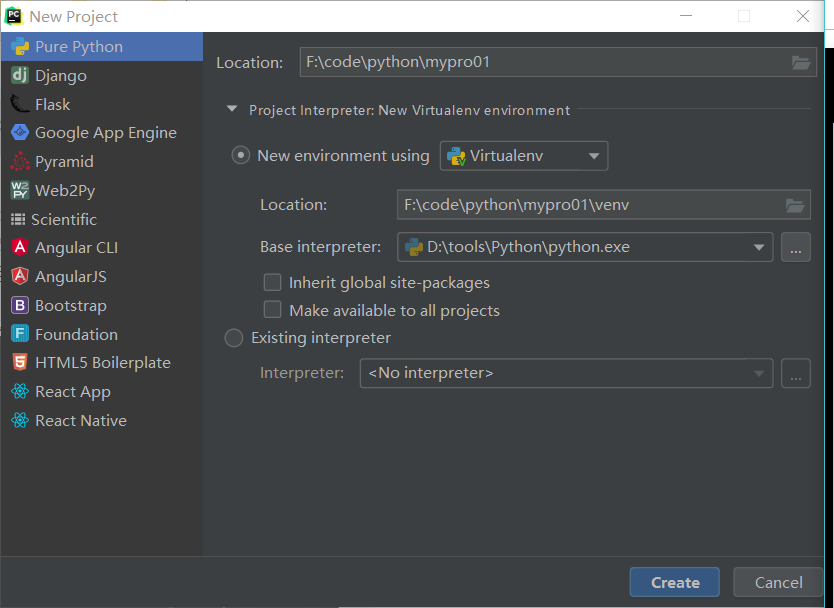Viewport: 834px width, 608px height.
Task: Select Django project type
Action: 102,76
